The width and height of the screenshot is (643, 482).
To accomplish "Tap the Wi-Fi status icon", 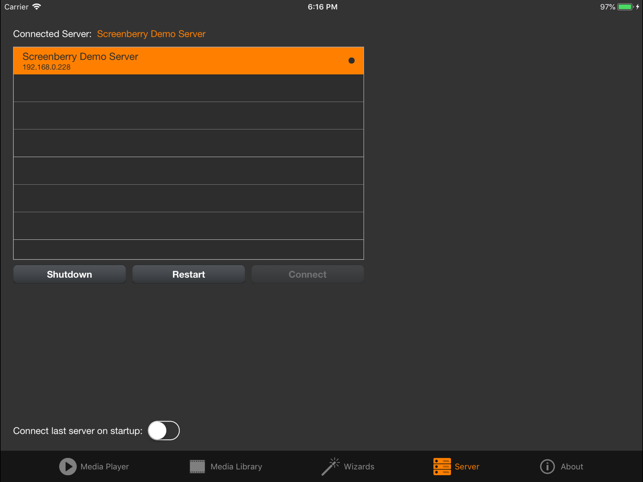I will [x=36, y=7].
